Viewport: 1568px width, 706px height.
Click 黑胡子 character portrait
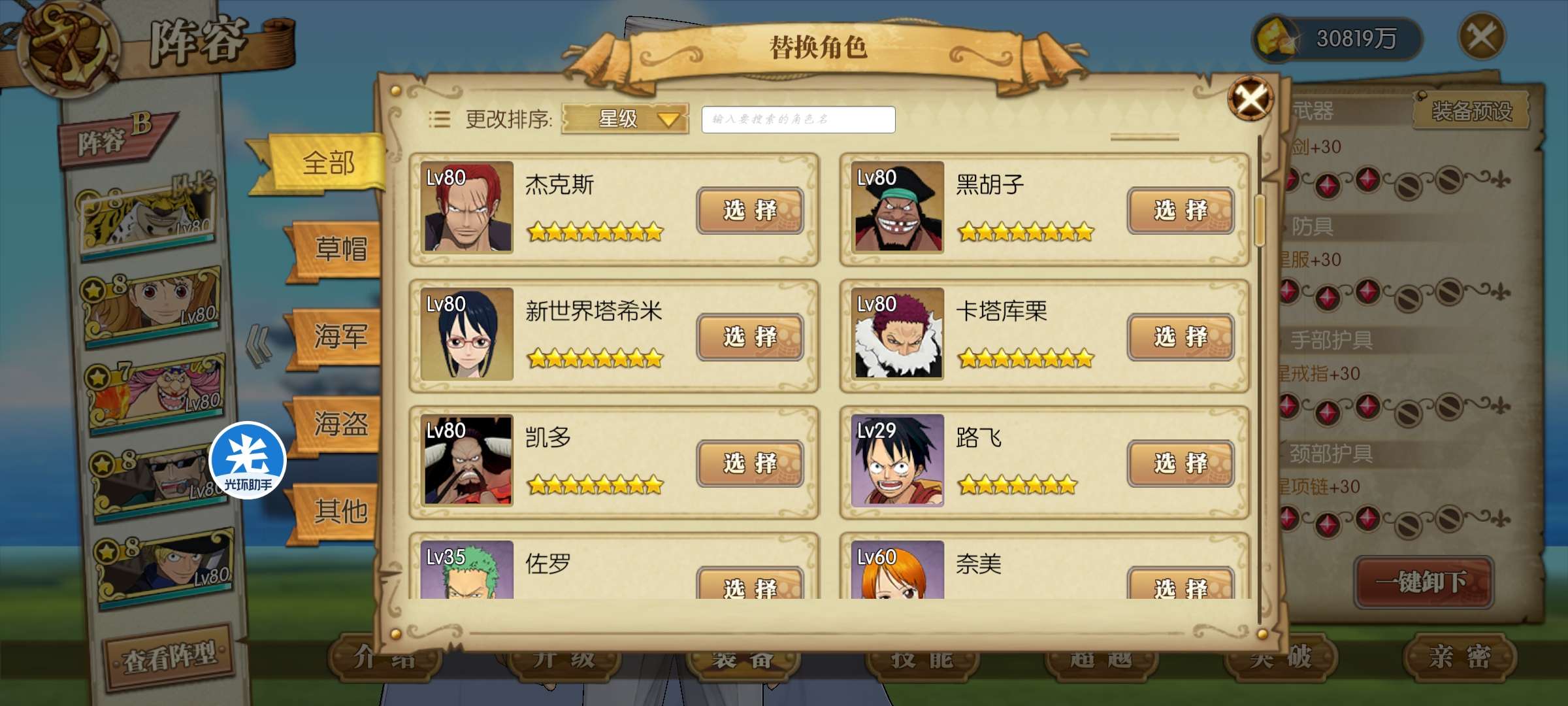[x=898, y=207]
